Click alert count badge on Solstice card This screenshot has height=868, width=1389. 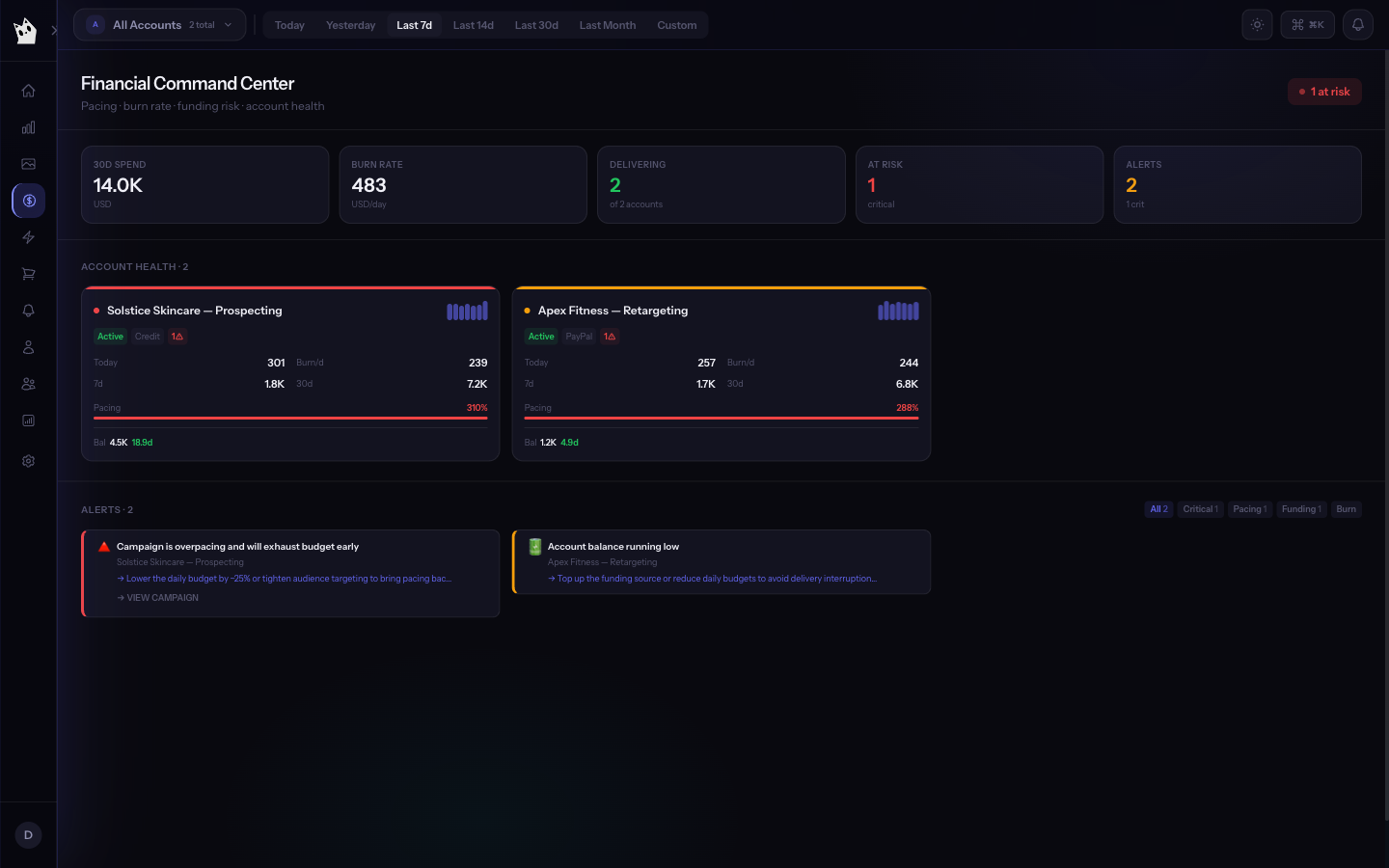pyautogui.click(x=177, y=337)
